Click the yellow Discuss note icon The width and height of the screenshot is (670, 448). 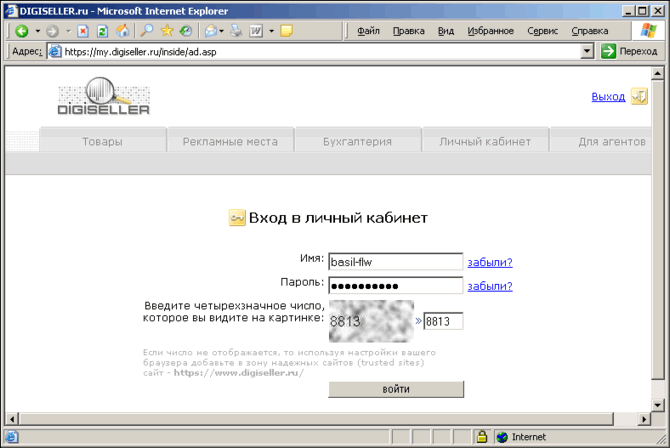click(286, 31)
